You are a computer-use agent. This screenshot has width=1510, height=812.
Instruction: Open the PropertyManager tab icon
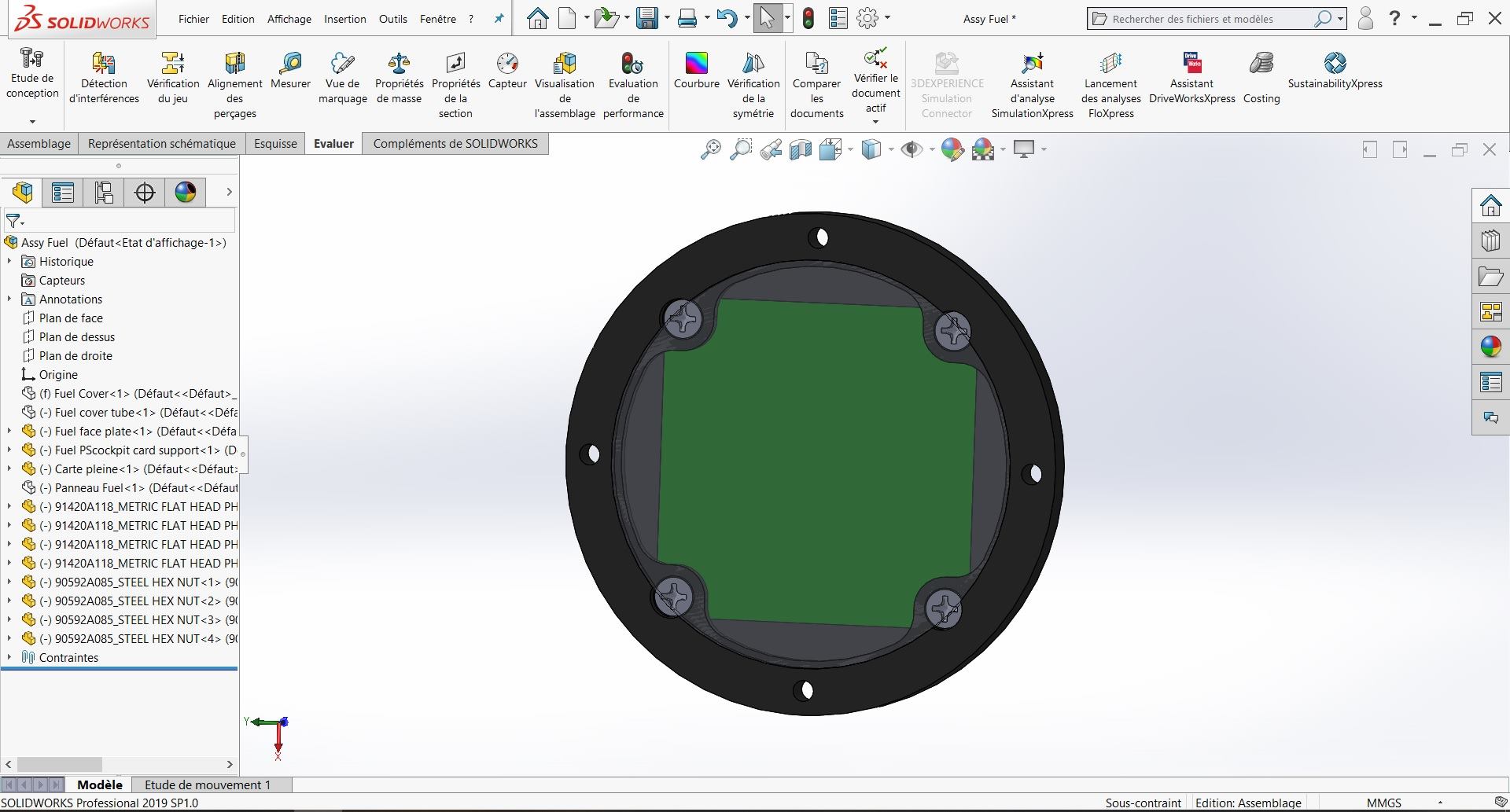(x=63, y=193)
